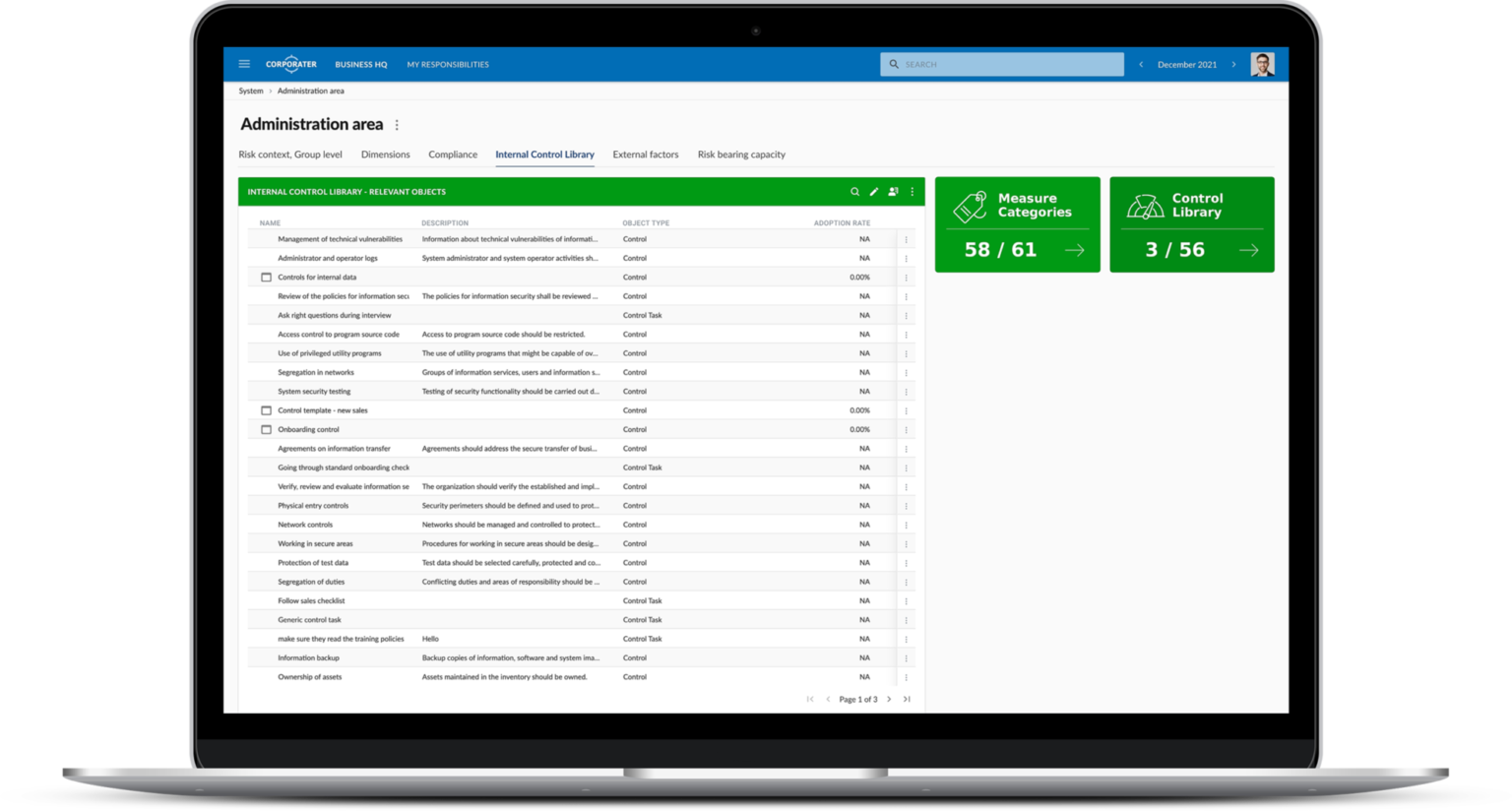This screenshot has height=811, width=1512.
Task: Check the Onboarding control checkbox
Action: pos(266,429)
